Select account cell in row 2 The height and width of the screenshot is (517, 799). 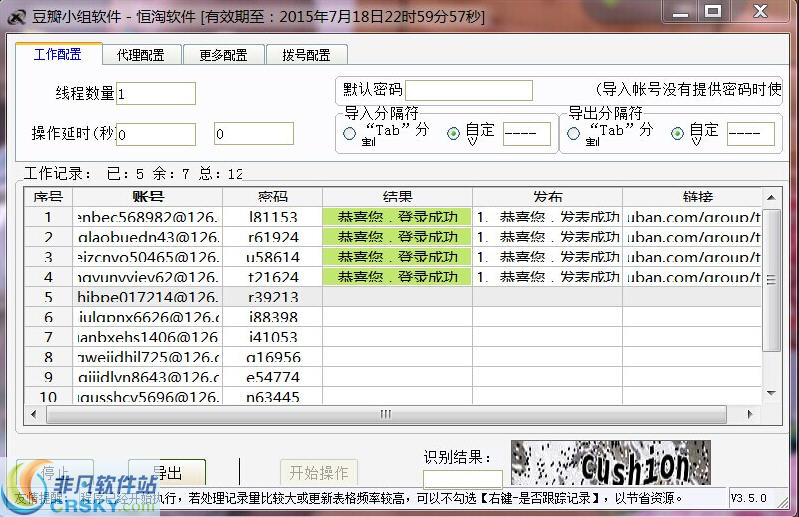(148, 237)
